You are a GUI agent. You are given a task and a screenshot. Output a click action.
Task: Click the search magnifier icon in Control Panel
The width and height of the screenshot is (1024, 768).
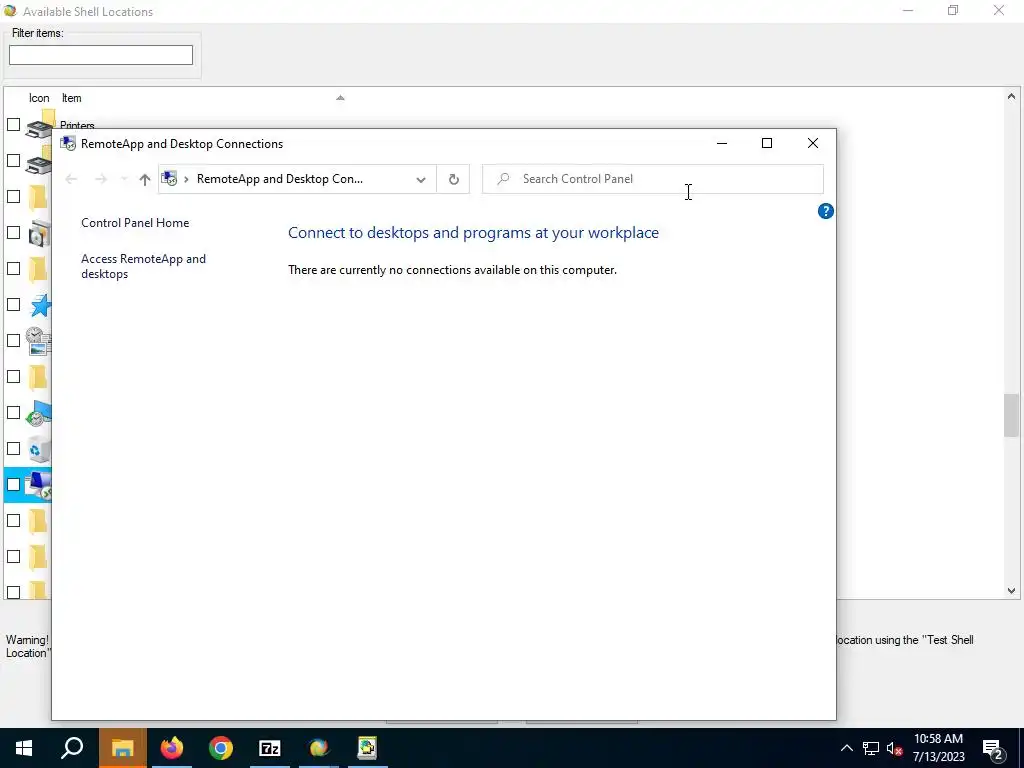click(x=503, y=179)
